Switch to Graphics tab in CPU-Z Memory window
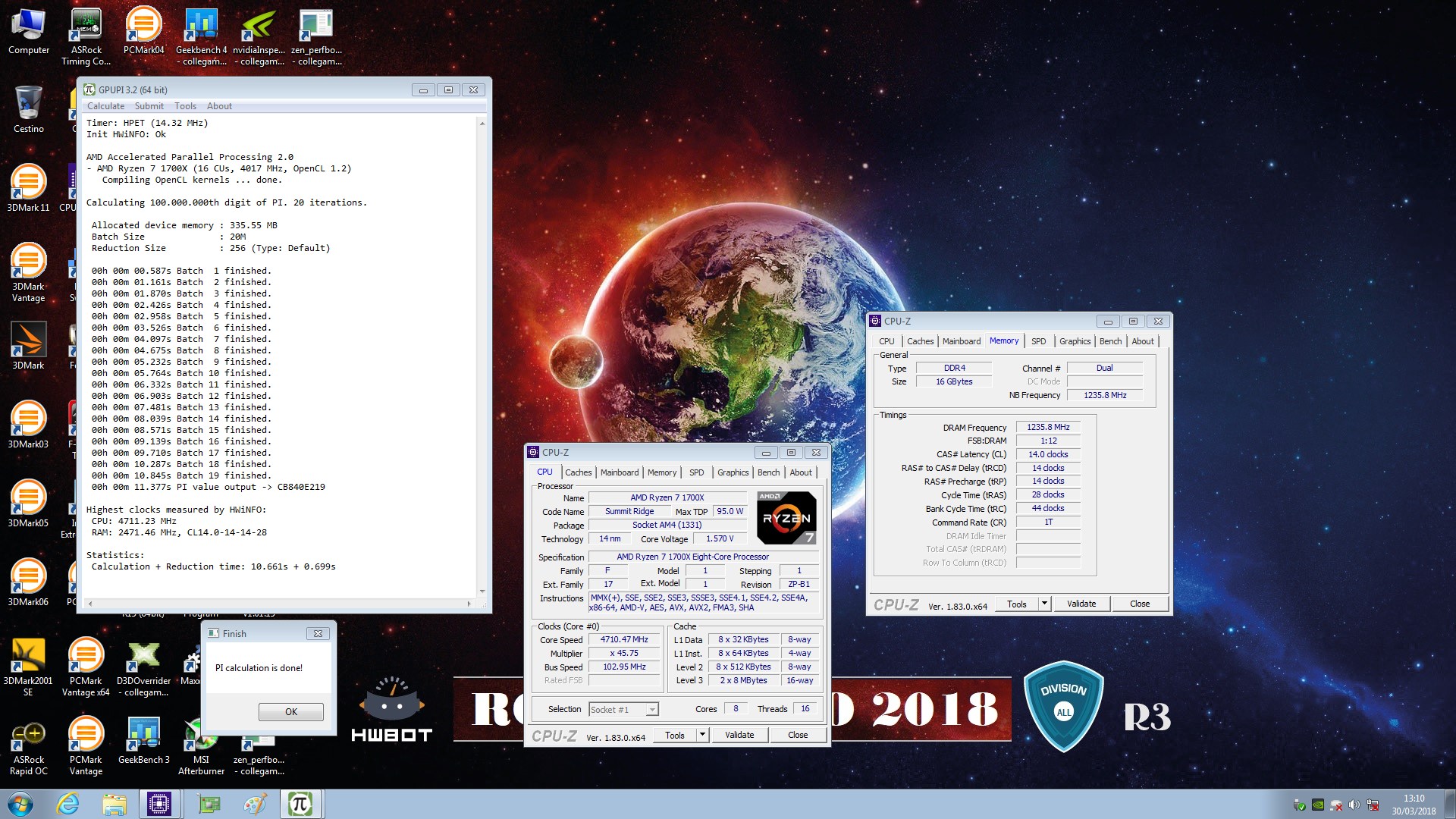This screenshot has width=1456, height=819. click(1075, 341)
